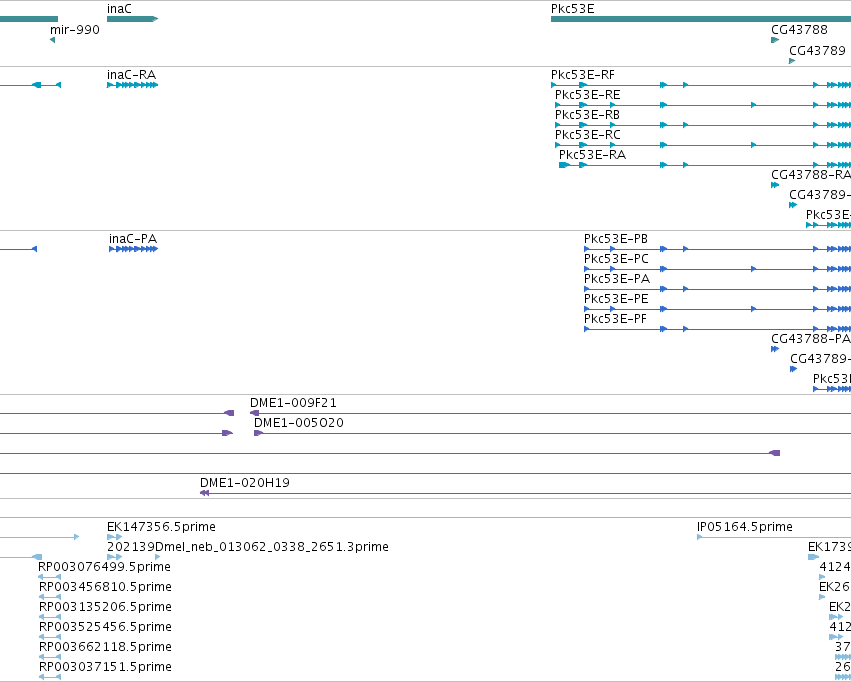The width and height of the screenshot is (851, 682).
Task: Click the inaC gene bar
Action: point(132,19)
